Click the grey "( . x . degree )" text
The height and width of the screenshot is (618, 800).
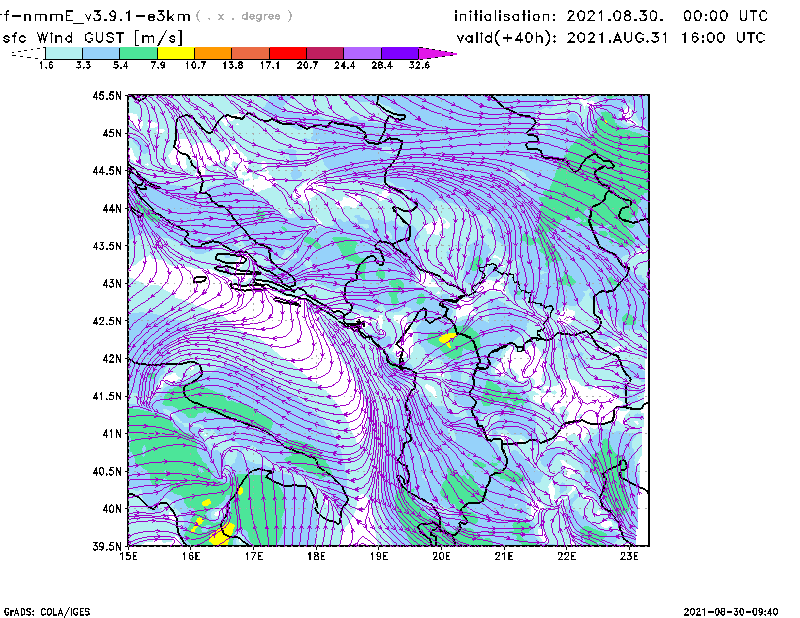pos(244,16)
